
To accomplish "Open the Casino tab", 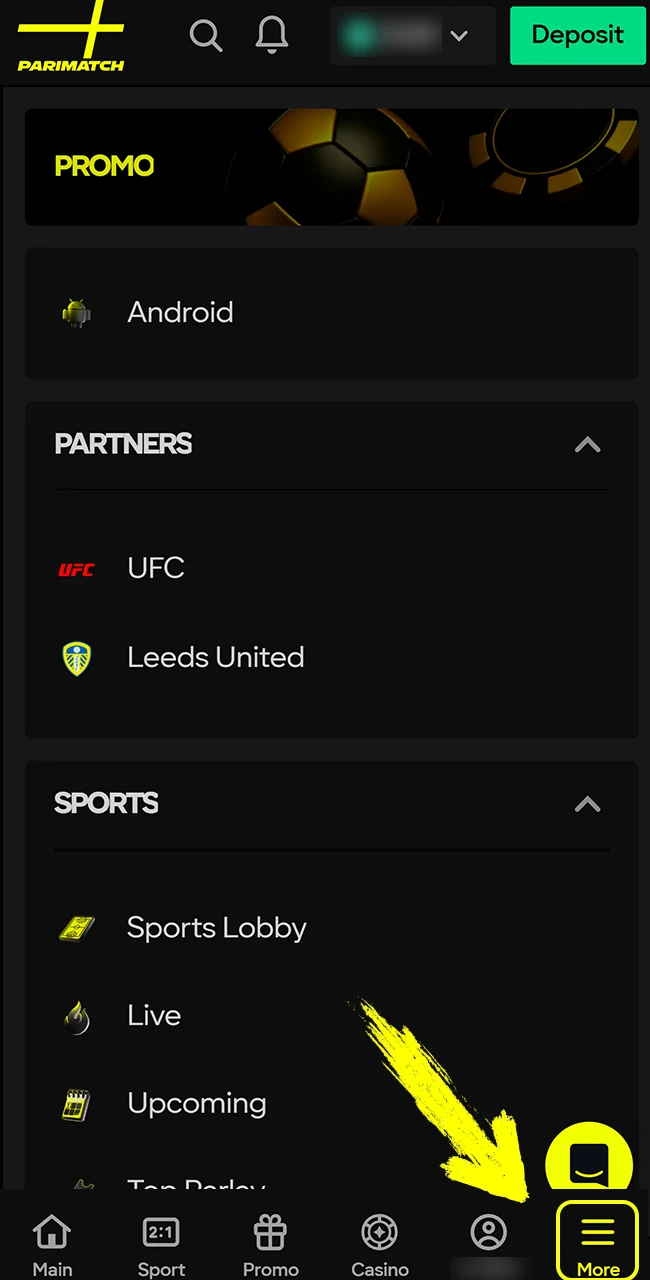I will [379, 1240].
